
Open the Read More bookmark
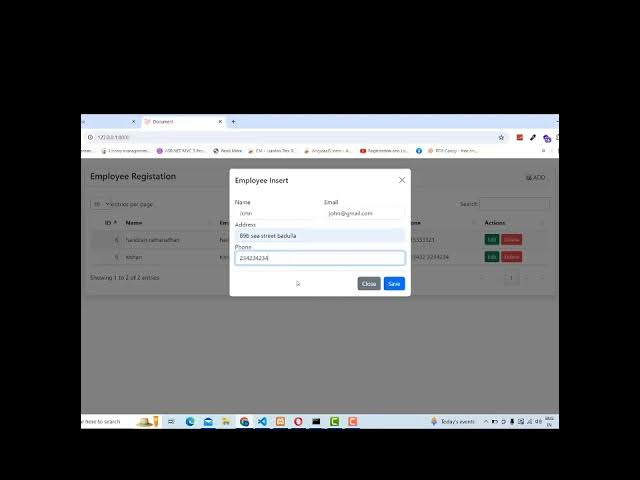(227, 151)
